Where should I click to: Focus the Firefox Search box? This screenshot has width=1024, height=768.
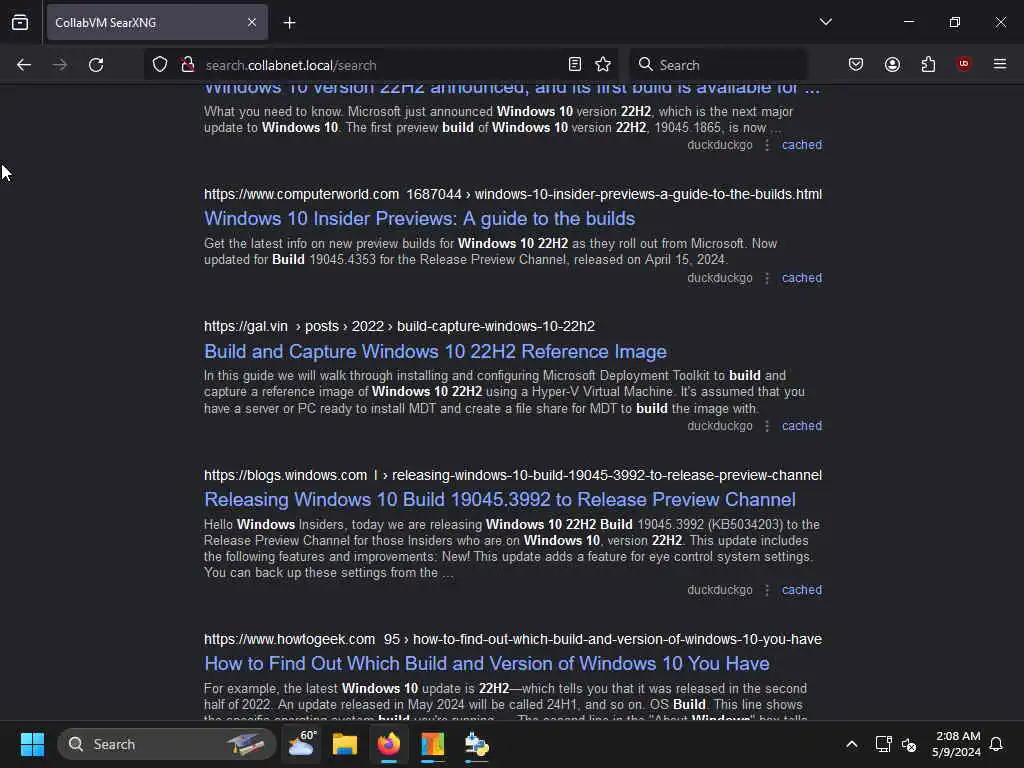tap(718, 65)
